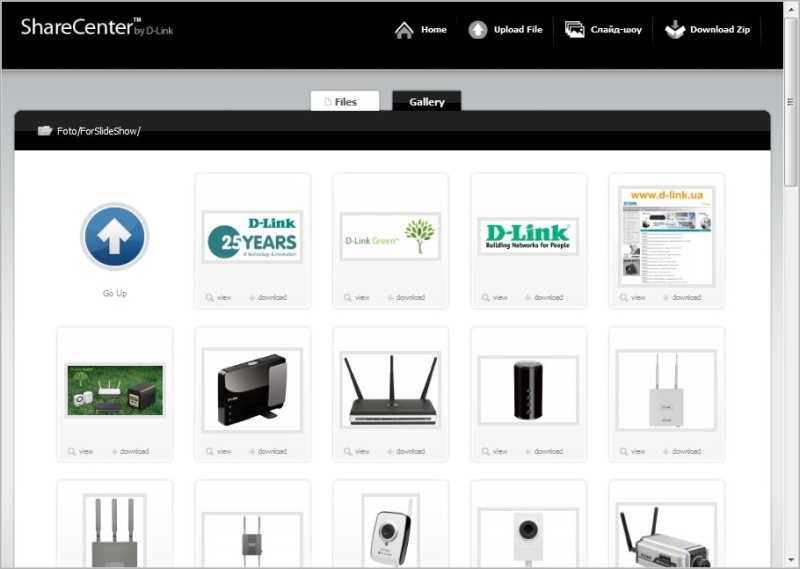Click view text under D-Link 25 Years image
The width and height of the screenshot is (800, 569).
[x=224, y=298]
